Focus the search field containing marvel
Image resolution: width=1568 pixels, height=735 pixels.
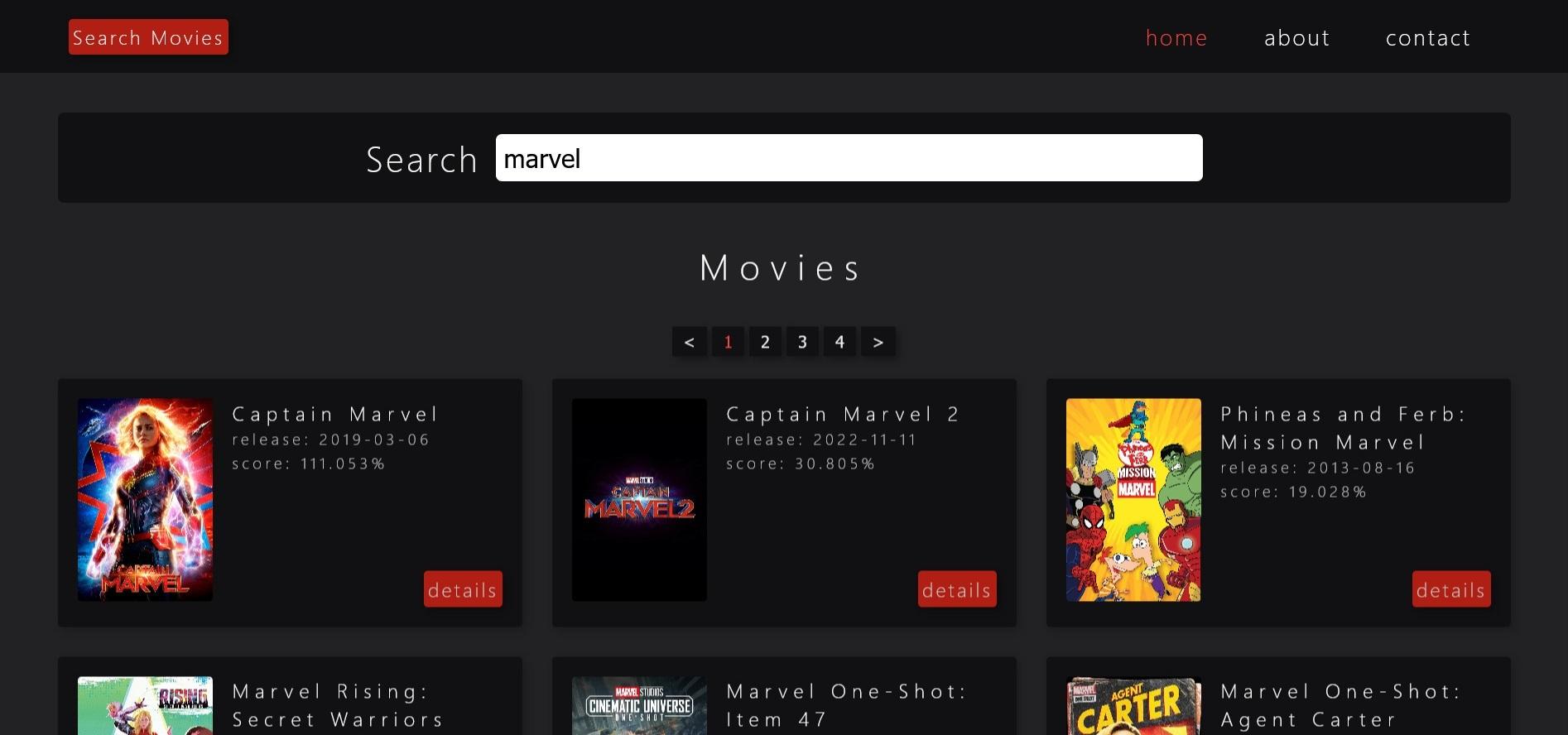click(x=849, y=158)
